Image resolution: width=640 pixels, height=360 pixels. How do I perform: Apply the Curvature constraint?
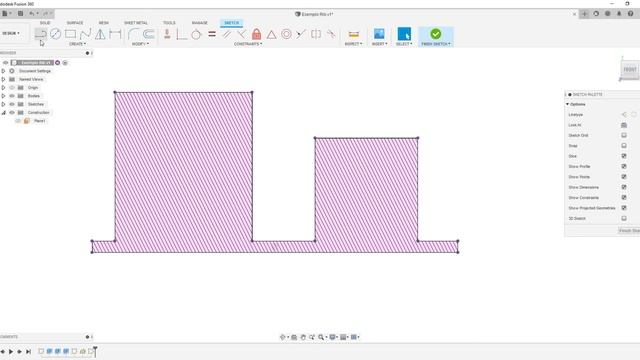tap(331, 34)
